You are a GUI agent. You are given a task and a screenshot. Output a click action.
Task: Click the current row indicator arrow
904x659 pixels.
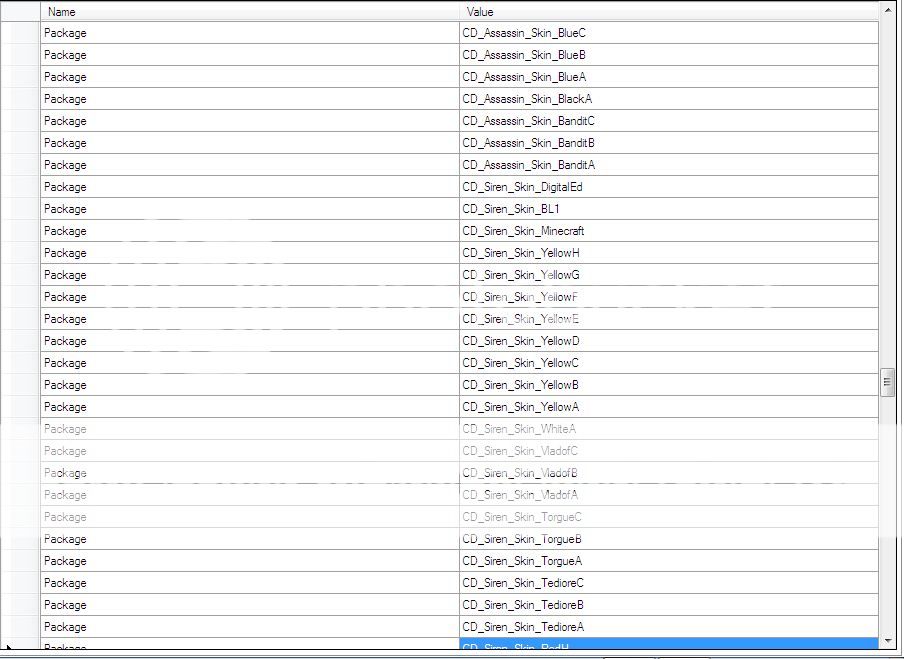[x=10, y=647]
